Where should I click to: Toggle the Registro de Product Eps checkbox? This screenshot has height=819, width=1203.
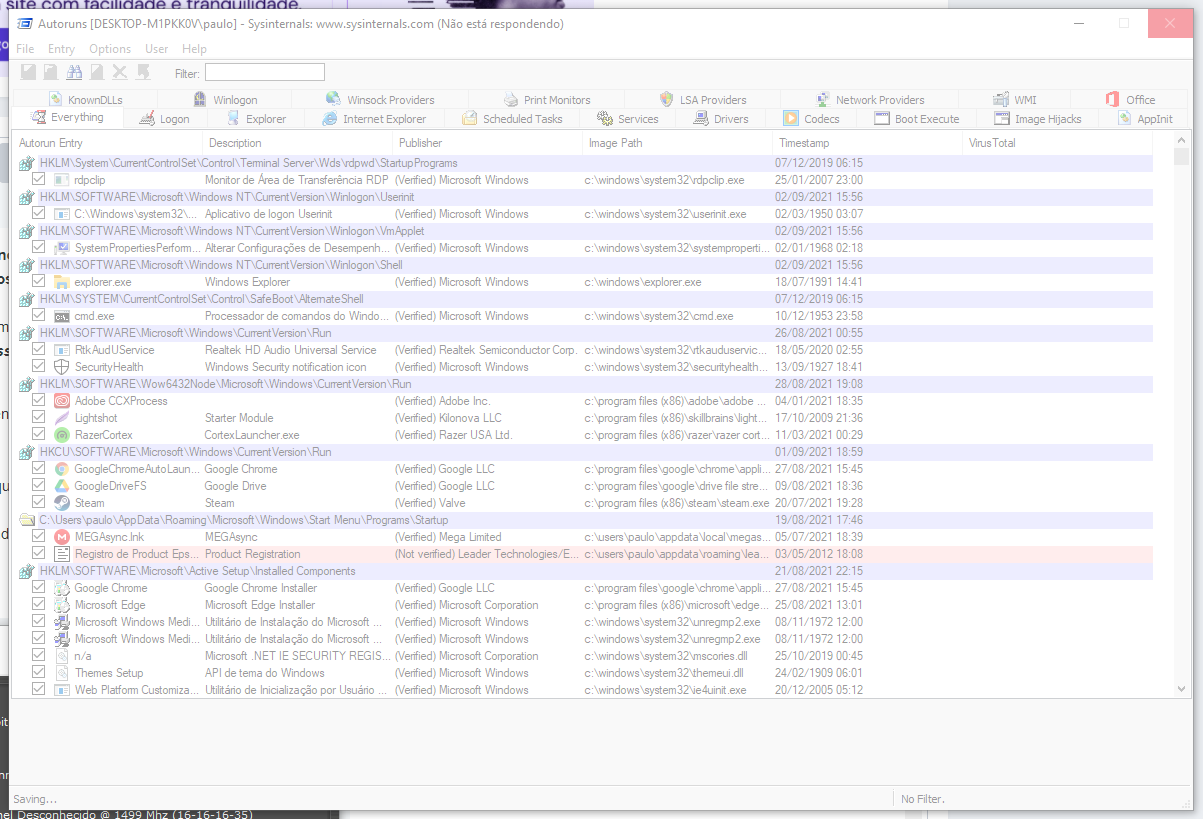pyautogui.click(x=39, y=554)
